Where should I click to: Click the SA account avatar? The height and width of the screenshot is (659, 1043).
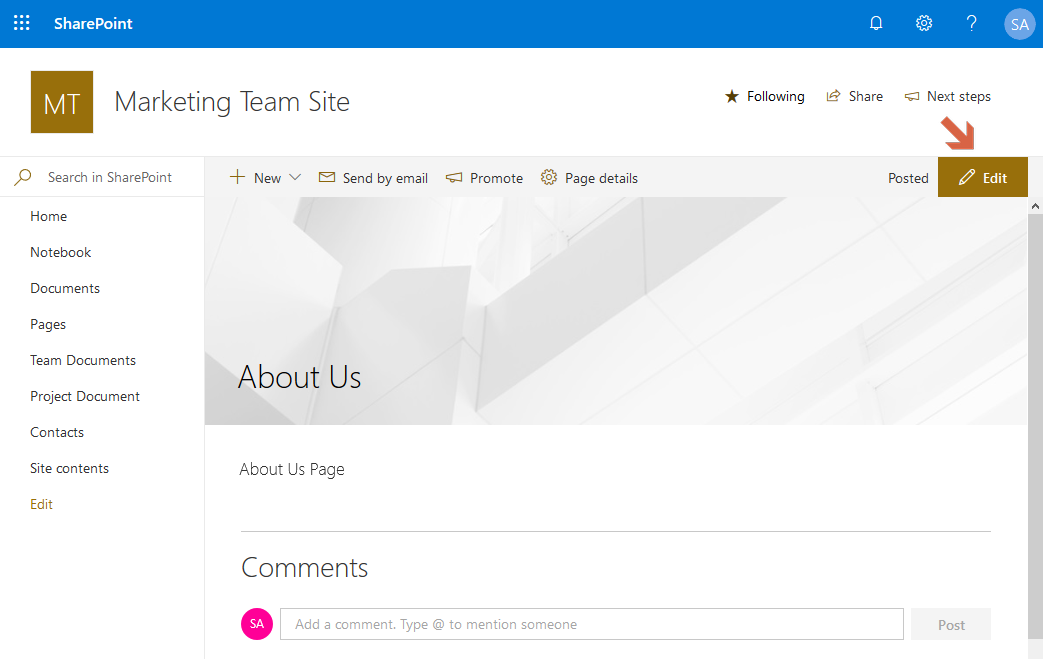1019,23
